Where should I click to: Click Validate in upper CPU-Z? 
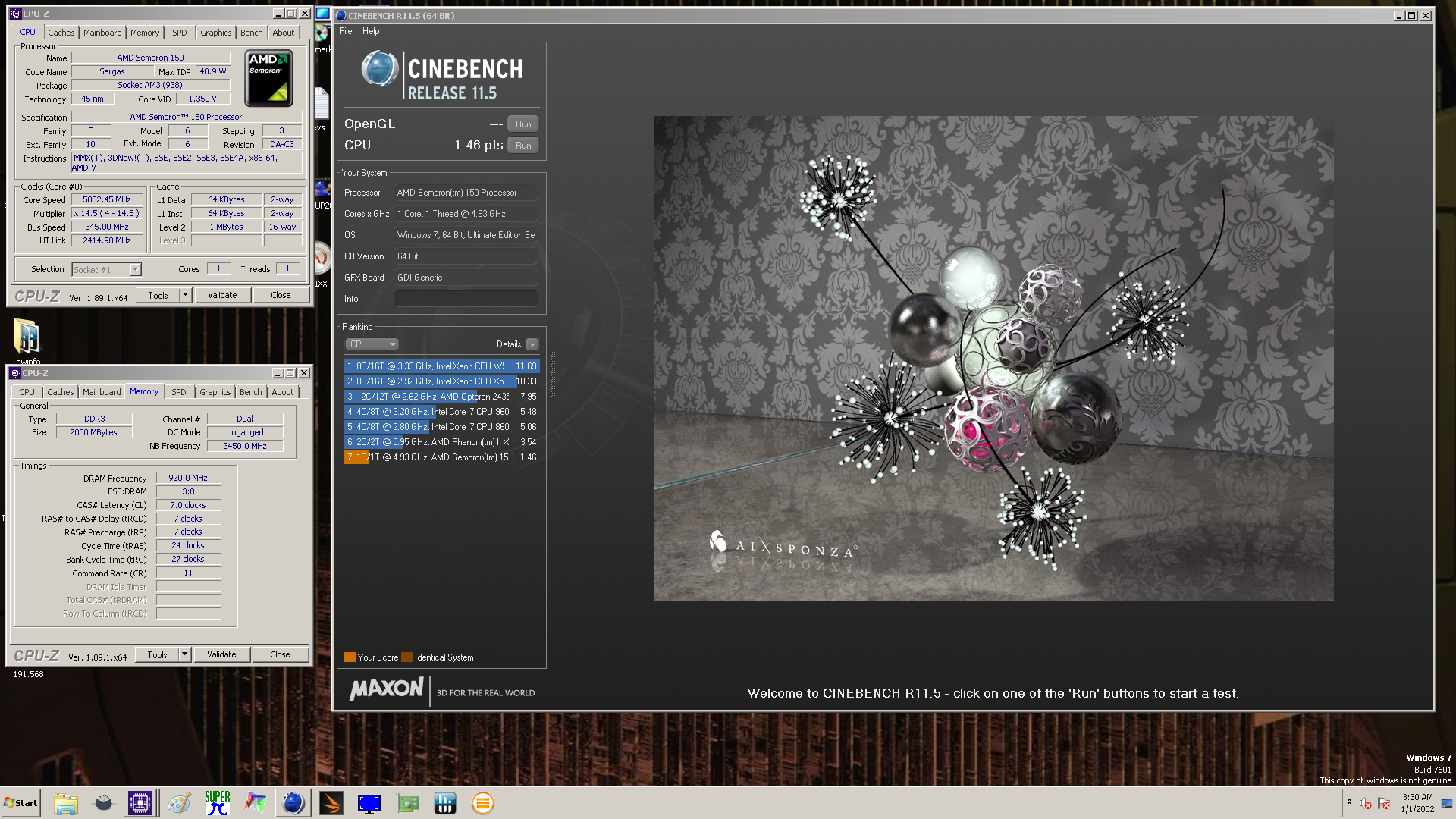point(222,295)
